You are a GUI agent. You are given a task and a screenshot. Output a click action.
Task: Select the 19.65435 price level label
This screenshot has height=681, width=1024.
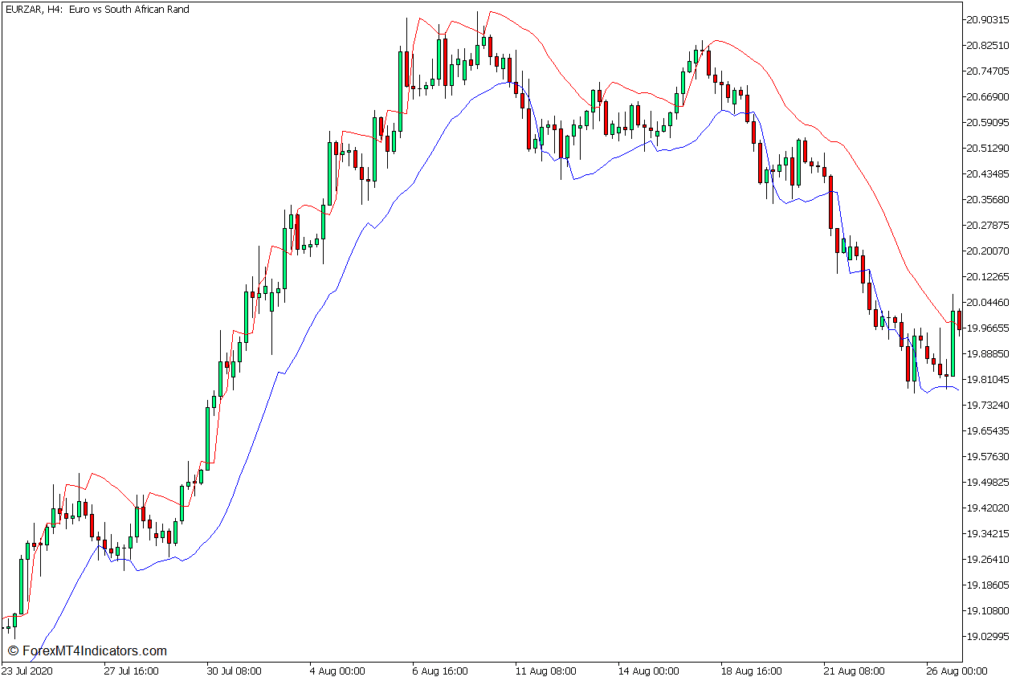[991, 431]
